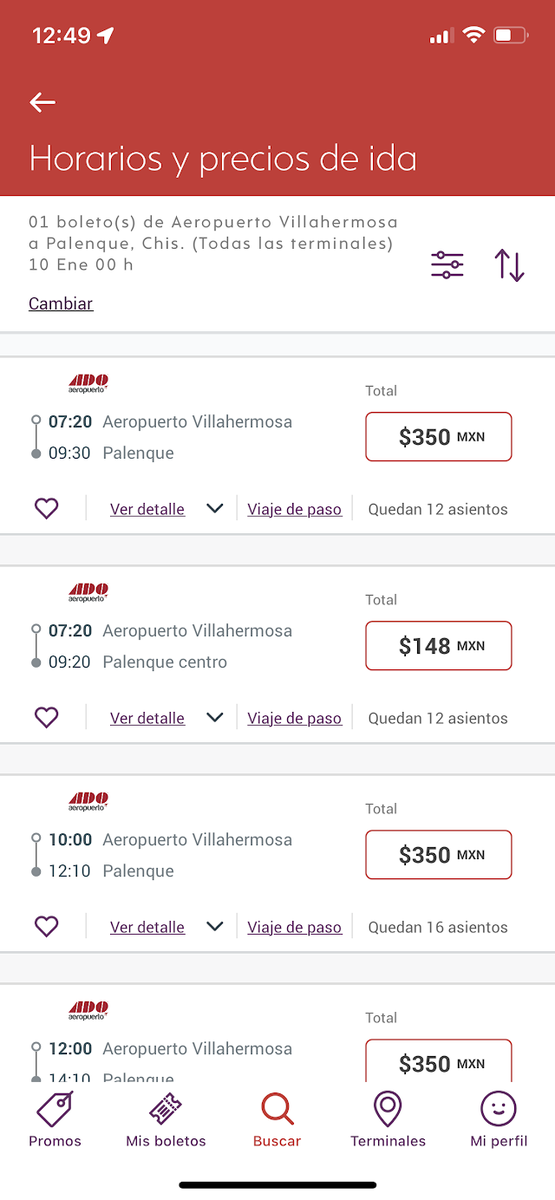Open Terminales location pin

pos(388,1109)
